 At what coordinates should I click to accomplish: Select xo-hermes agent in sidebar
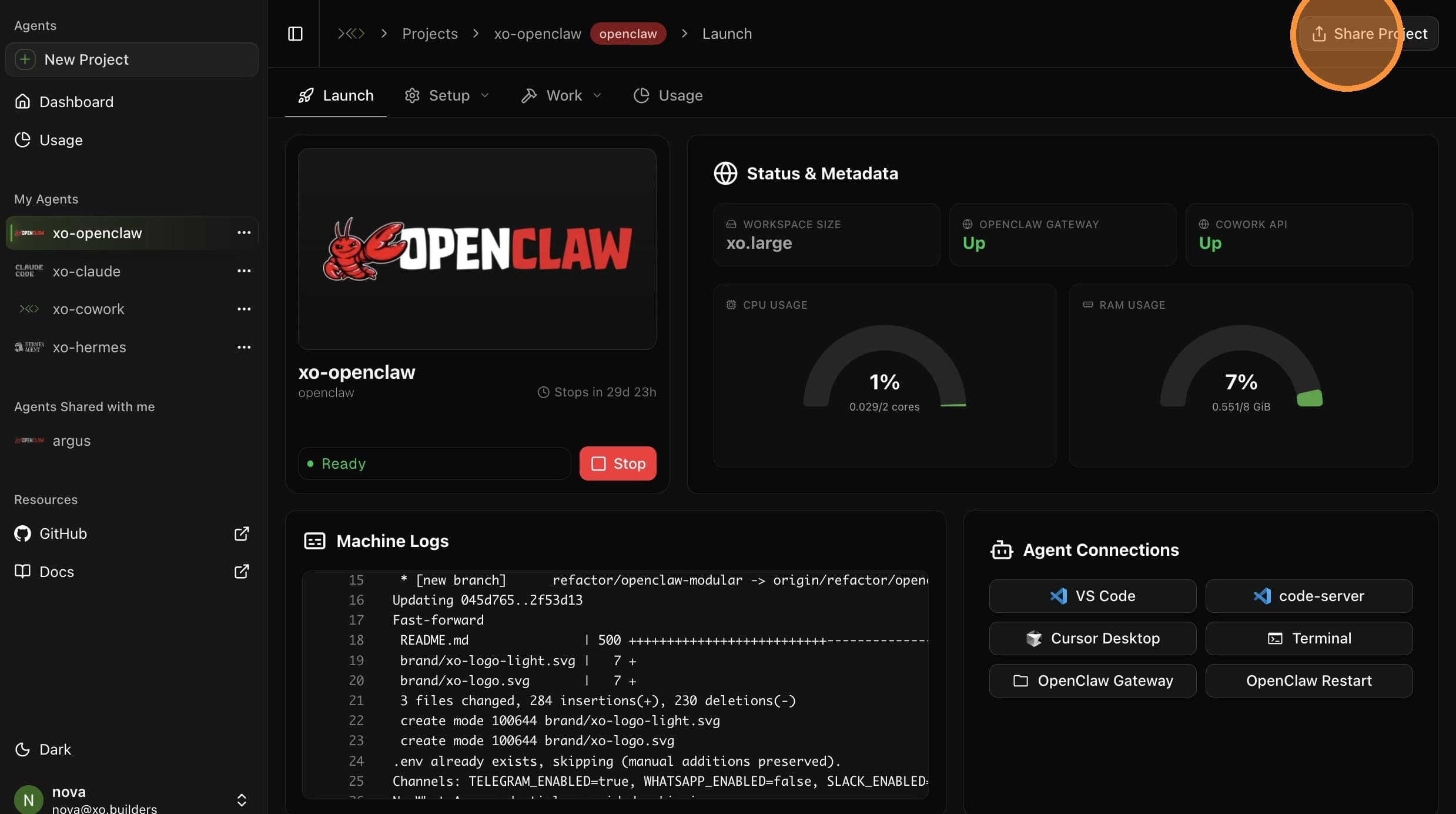coord(132,347)
